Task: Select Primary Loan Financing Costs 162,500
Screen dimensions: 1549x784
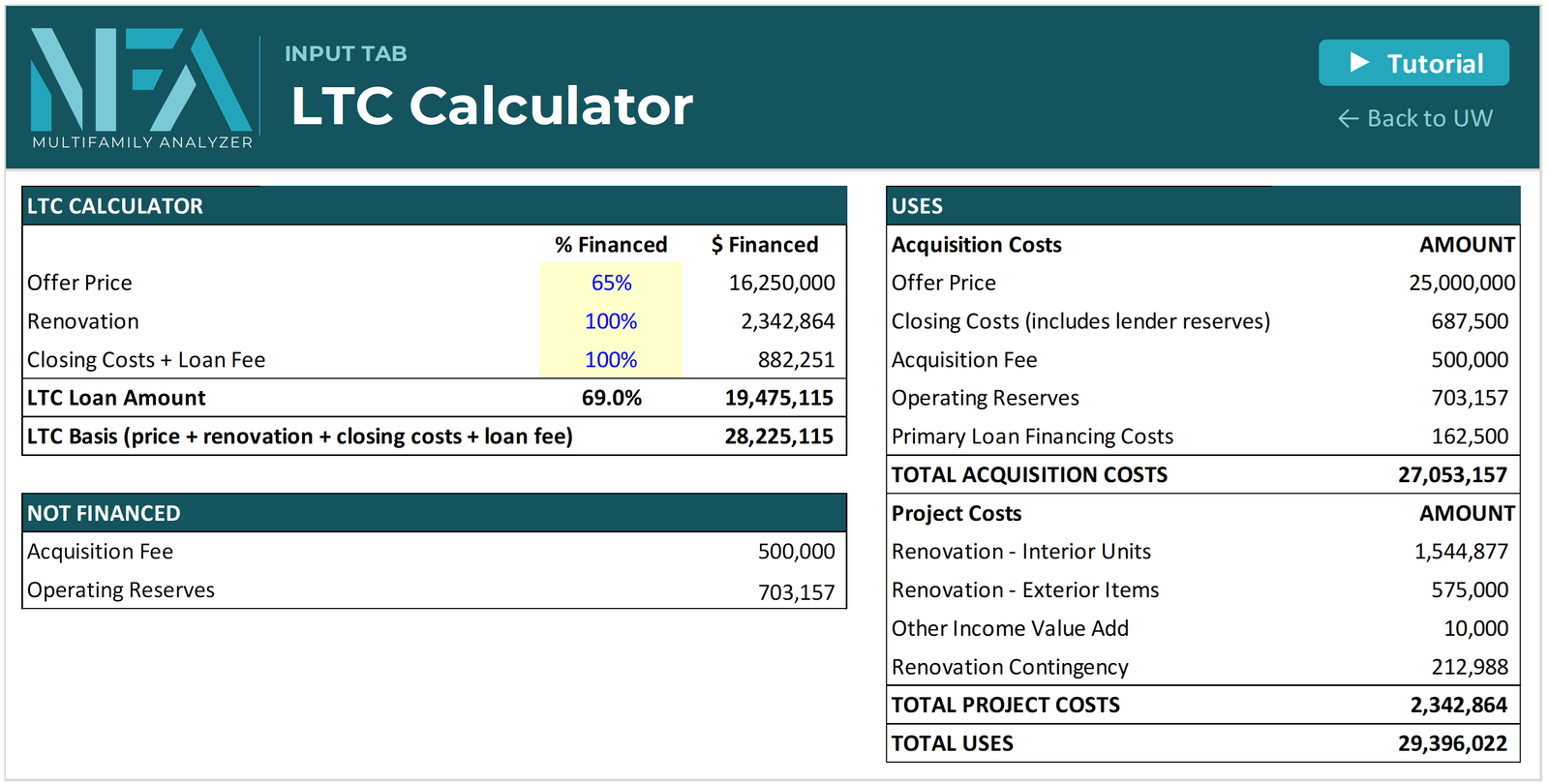Action: point(1470,437)
